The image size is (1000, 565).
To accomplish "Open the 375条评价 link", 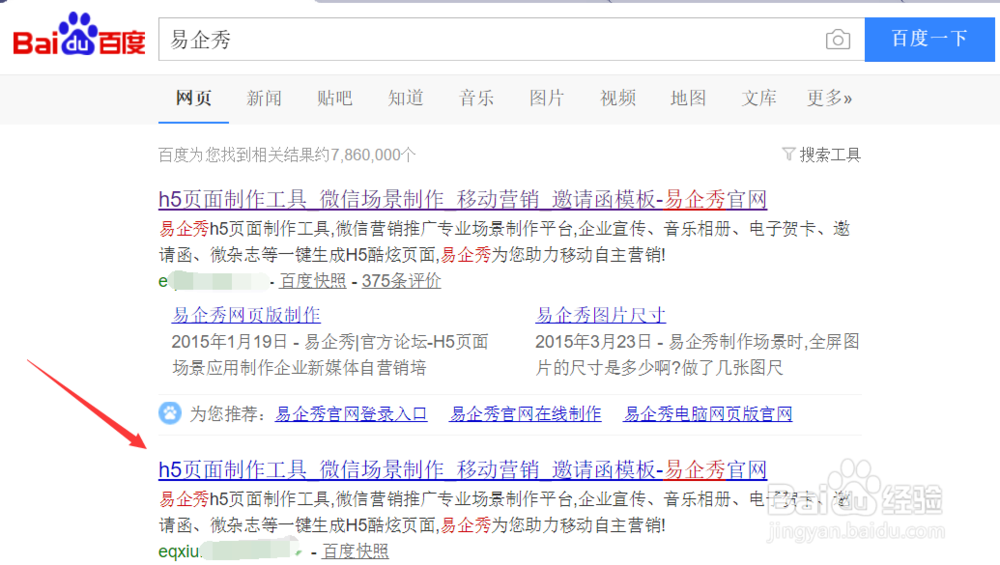I will 401,281.
